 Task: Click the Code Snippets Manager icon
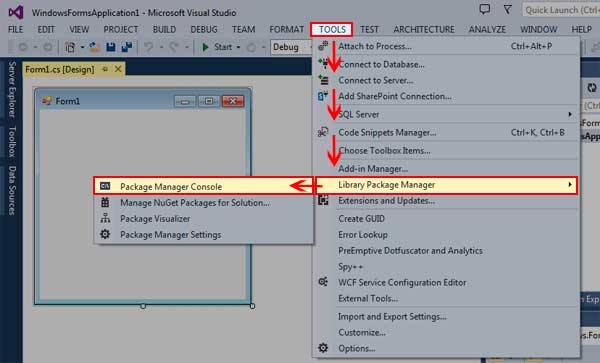tap(323, 132)
